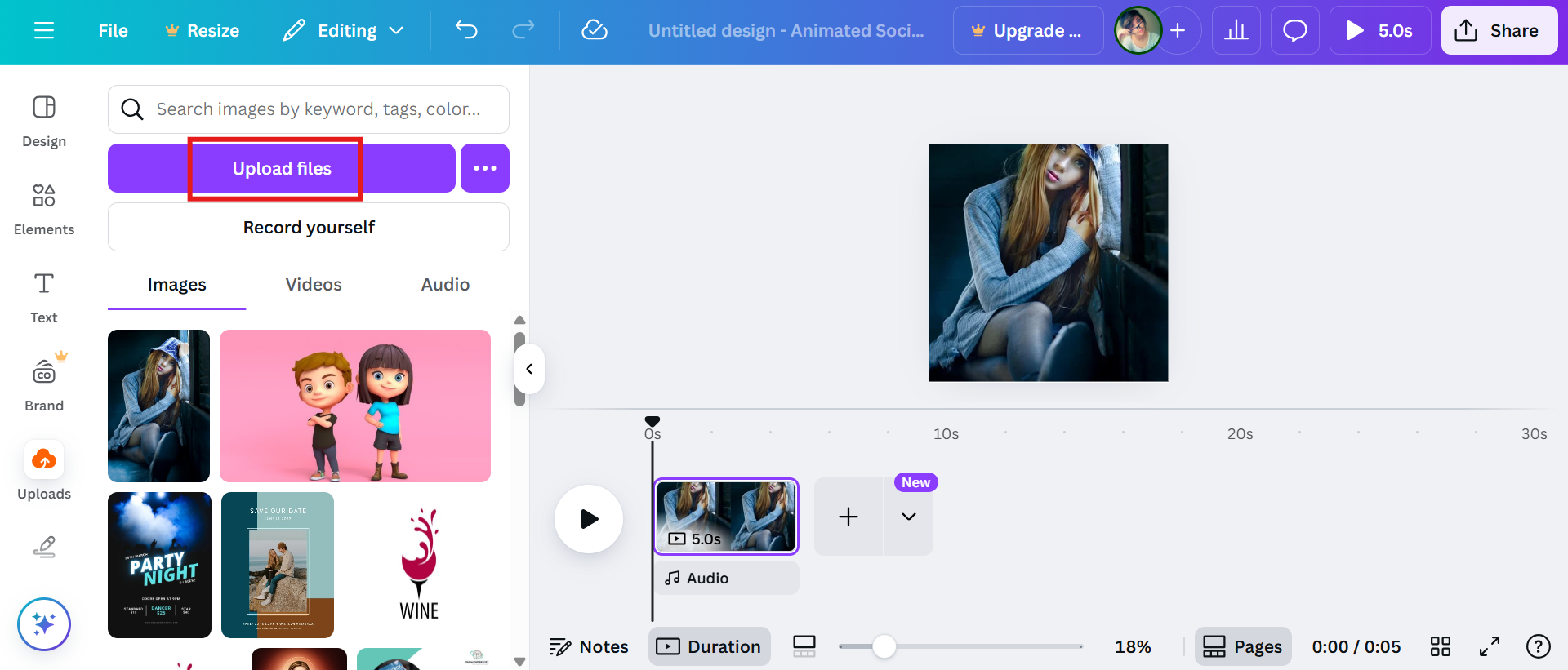
Task: Enter fullscreen with expand arrows icon
Action: pyautogui.click(x=1490, y=647)
